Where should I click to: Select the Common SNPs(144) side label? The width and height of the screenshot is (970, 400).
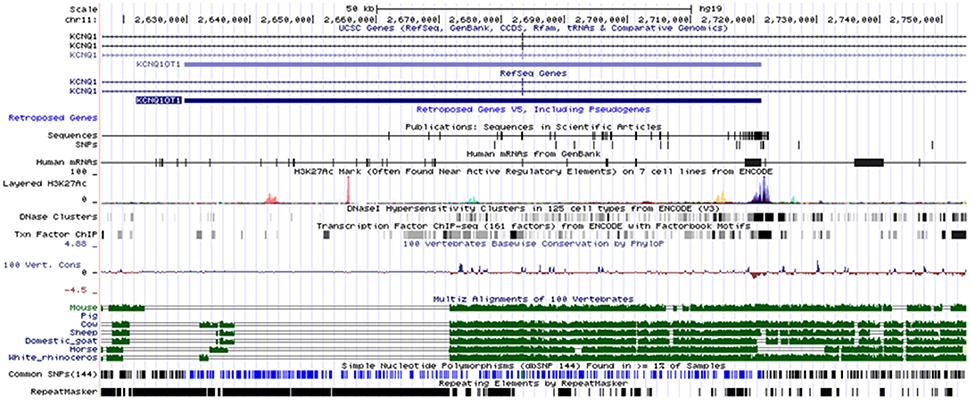pos(53,375)
